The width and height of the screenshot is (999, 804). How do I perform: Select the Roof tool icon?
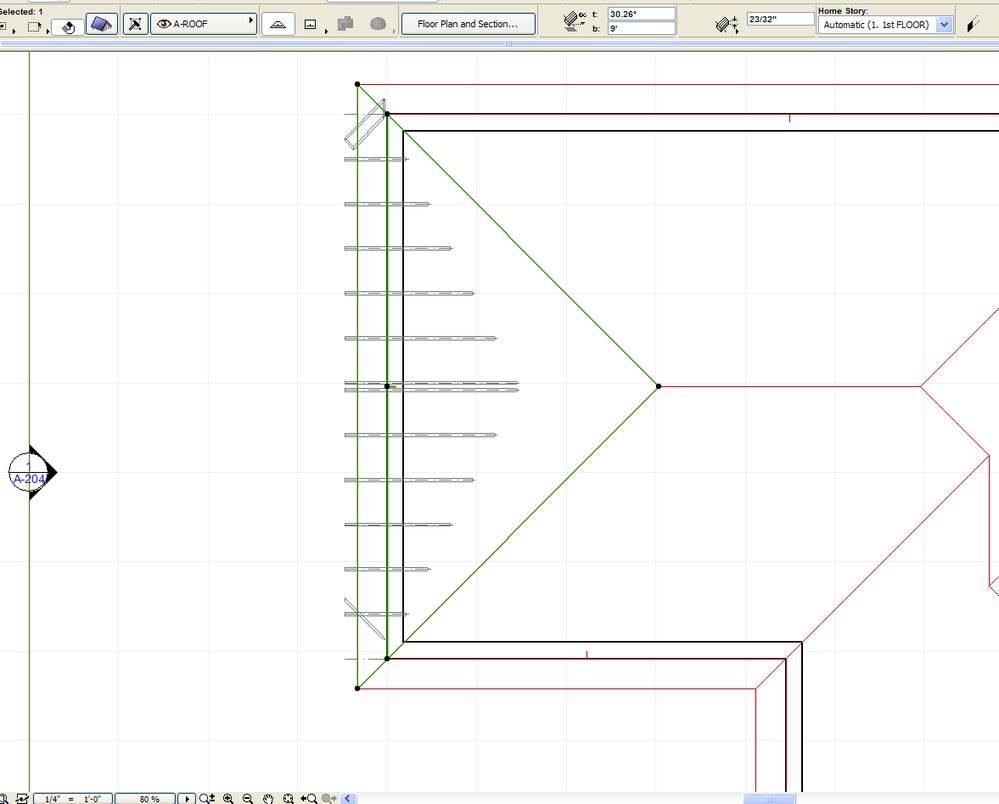click(101, 24)
